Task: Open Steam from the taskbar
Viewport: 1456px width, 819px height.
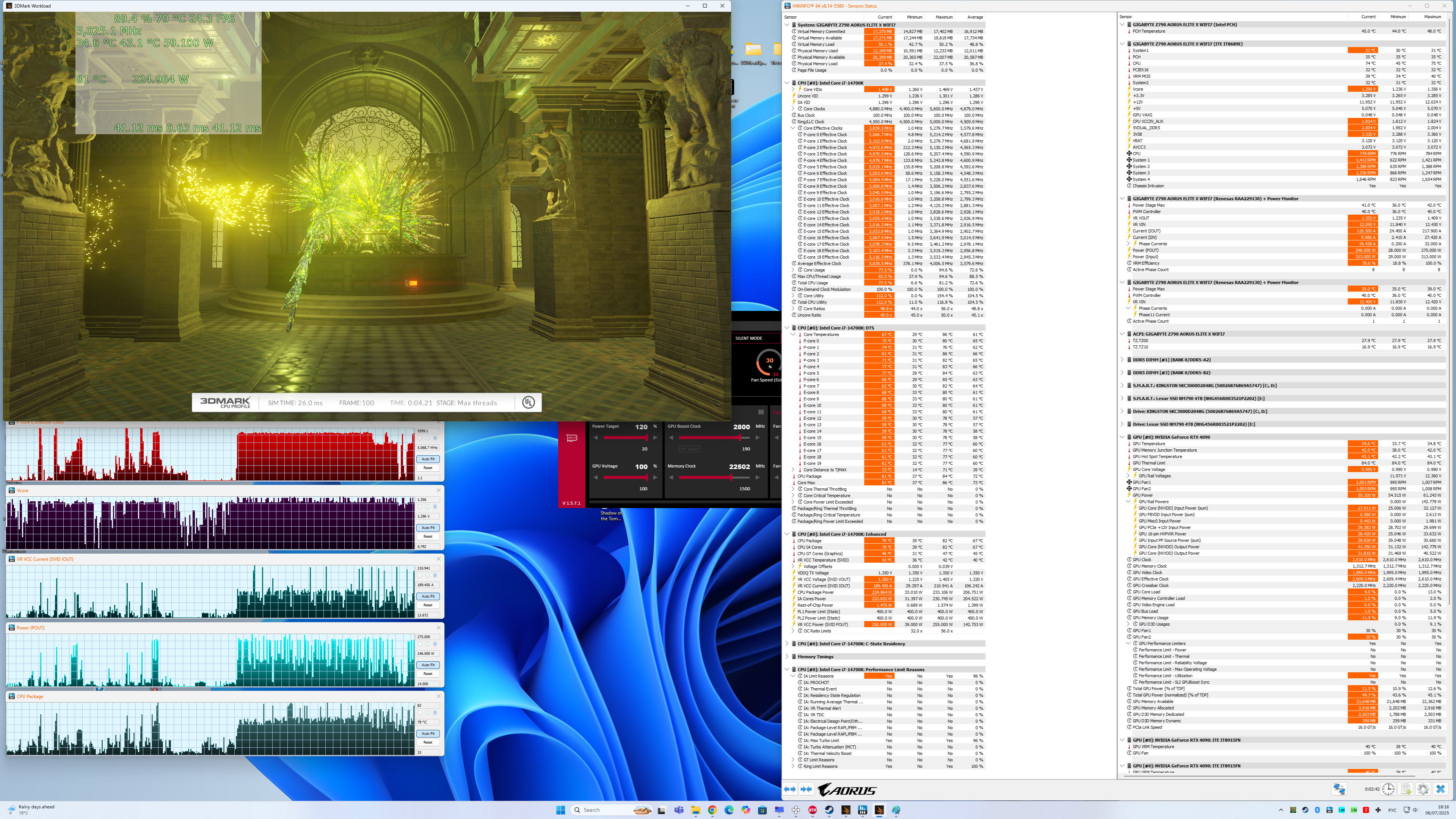Action: (x=829, y=810)
